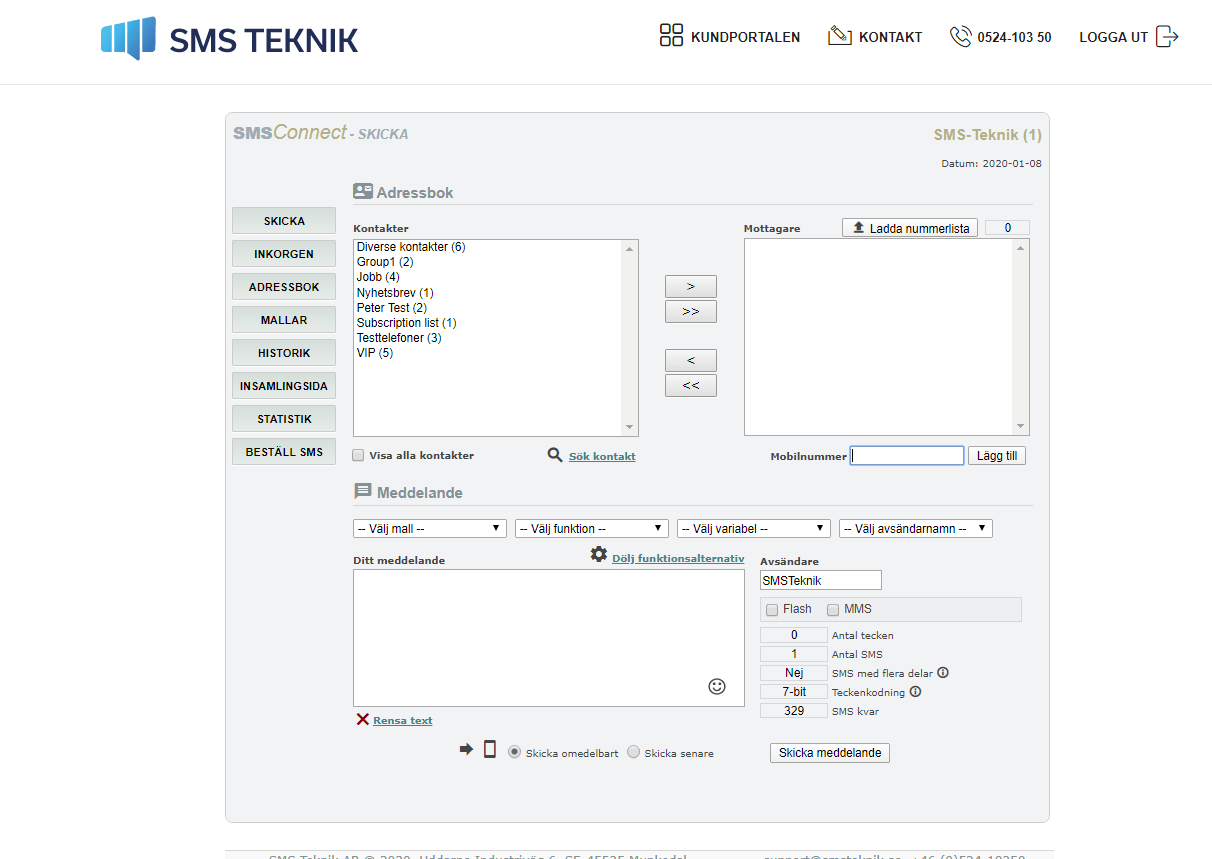Click the Sök kontakt link

(602, 456)
